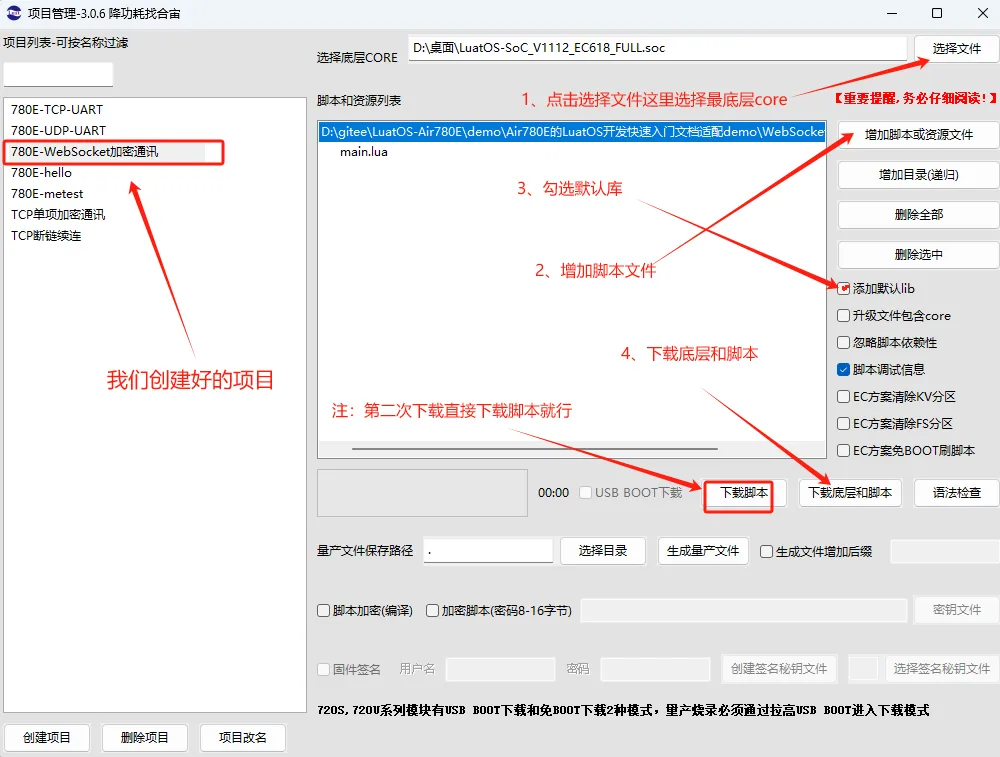Image resolution: width=1000 pixels, height=757 pixels.
Task: Click 增加脚本或资源文件 button
Action: tap(918, 135)
